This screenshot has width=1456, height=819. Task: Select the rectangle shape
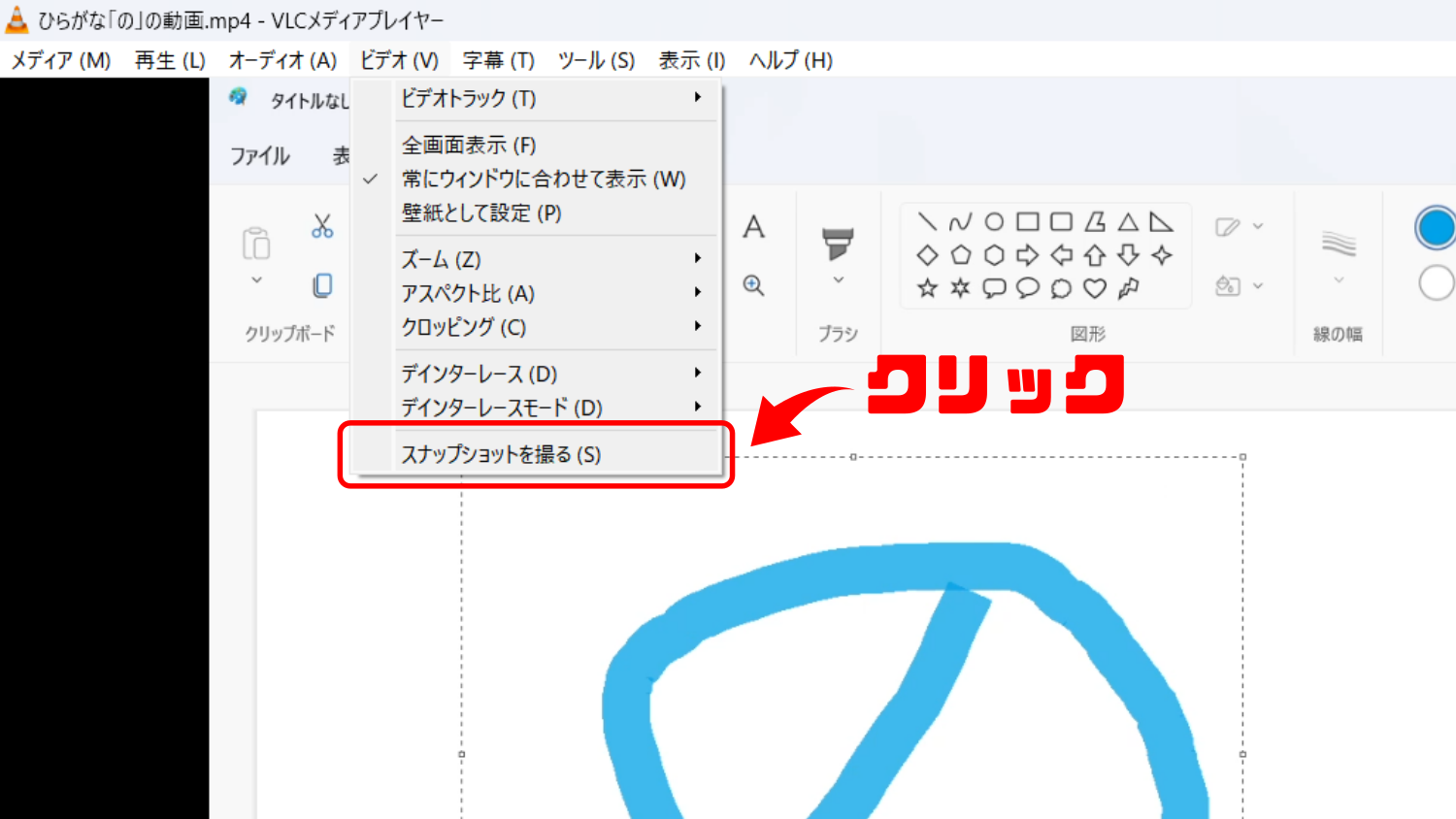point(1028,222)
